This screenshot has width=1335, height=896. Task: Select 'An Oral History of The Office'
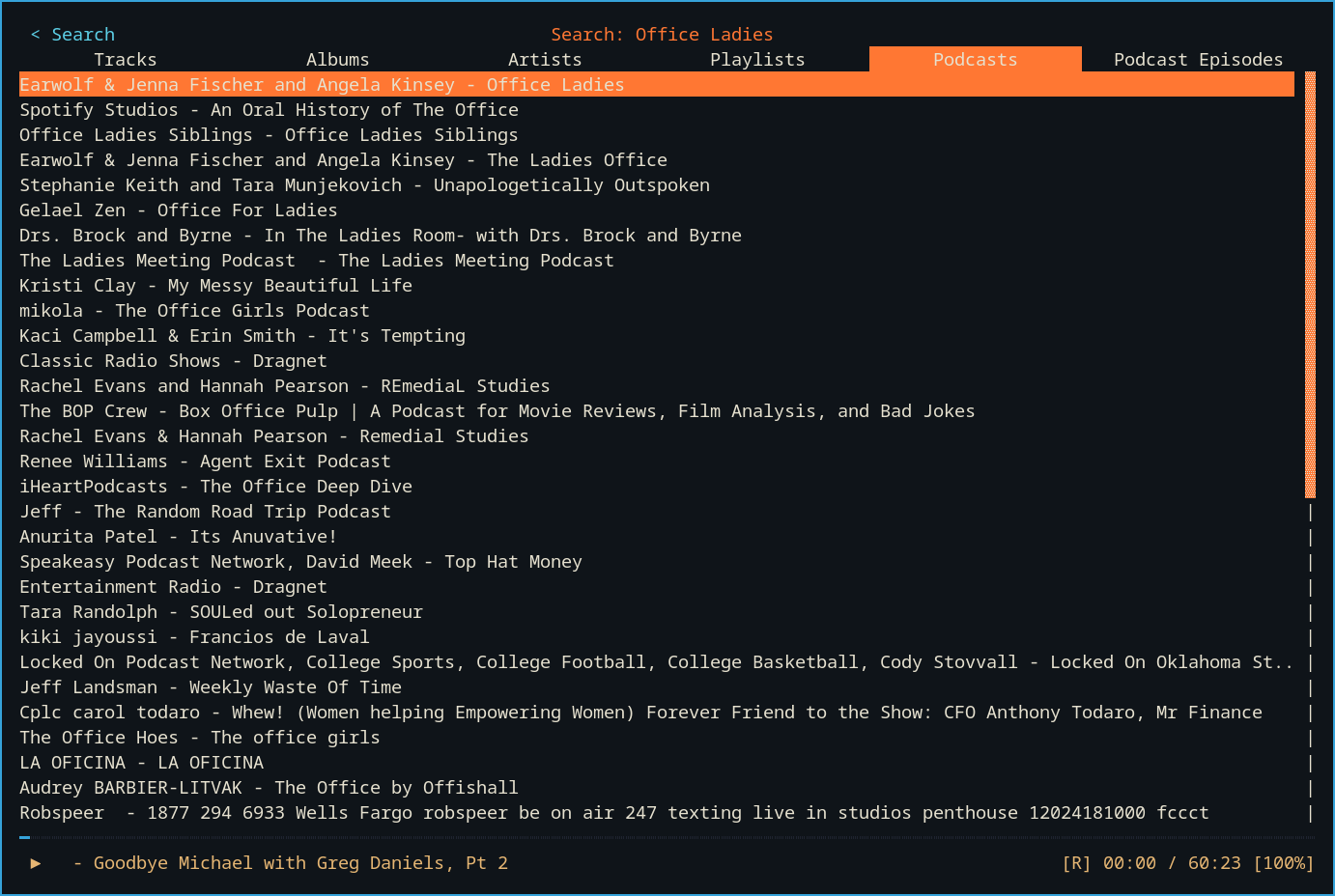pos(269,109)
